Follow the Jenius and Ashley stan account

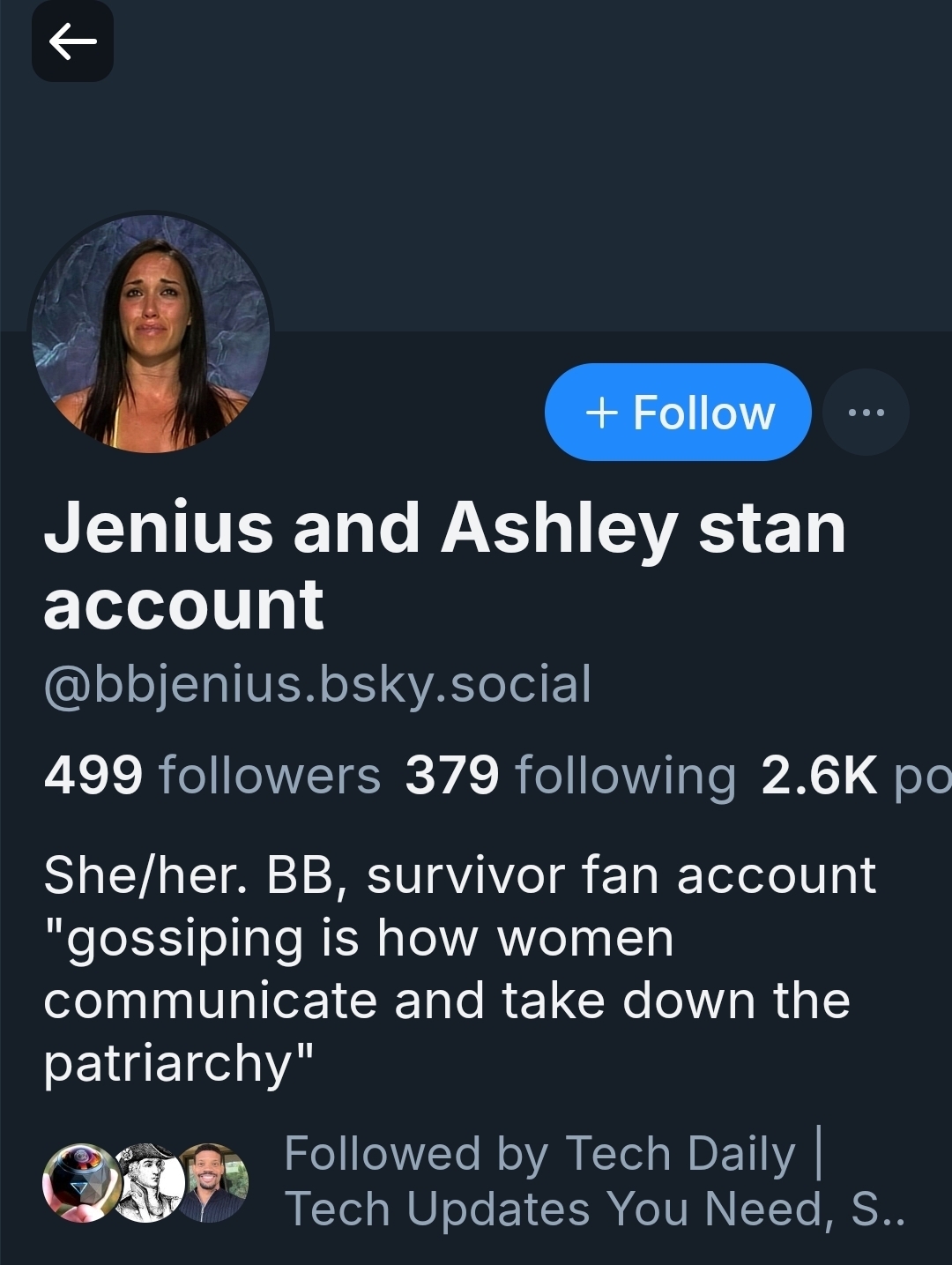(678, 412)
